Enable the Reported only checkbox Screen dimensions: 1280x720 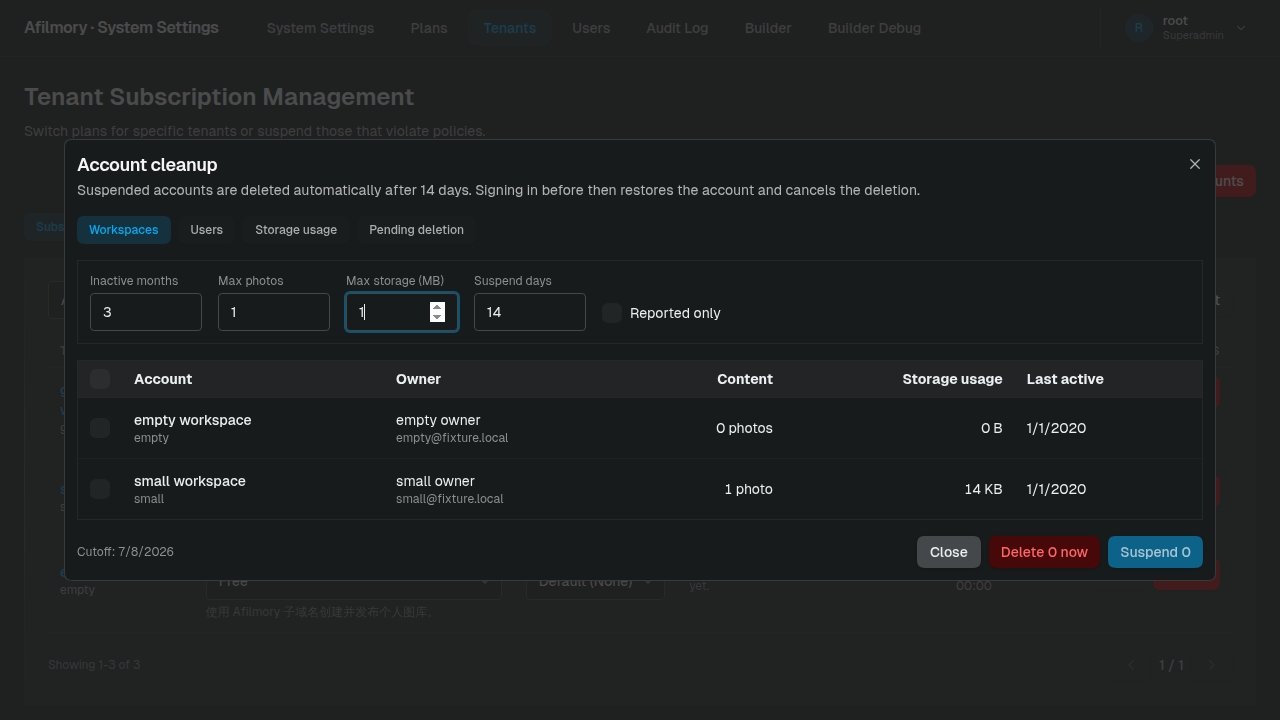pyautogui.click(x=612, y=313)
